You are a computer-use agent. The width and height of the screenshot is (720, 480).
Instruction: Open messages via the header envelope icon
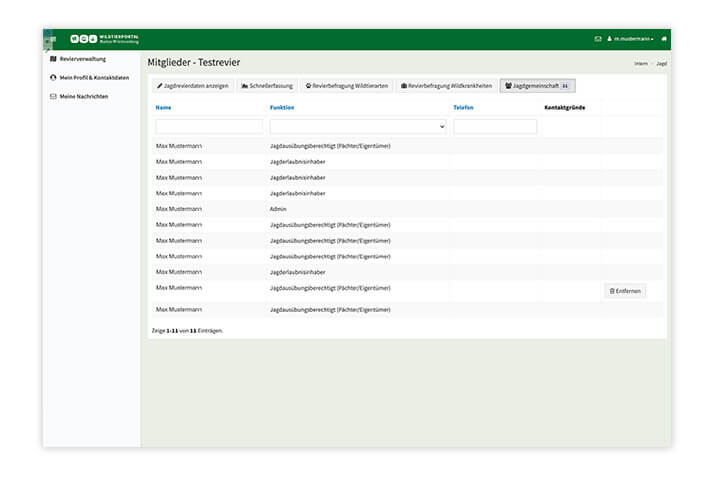tap(598, 39)
